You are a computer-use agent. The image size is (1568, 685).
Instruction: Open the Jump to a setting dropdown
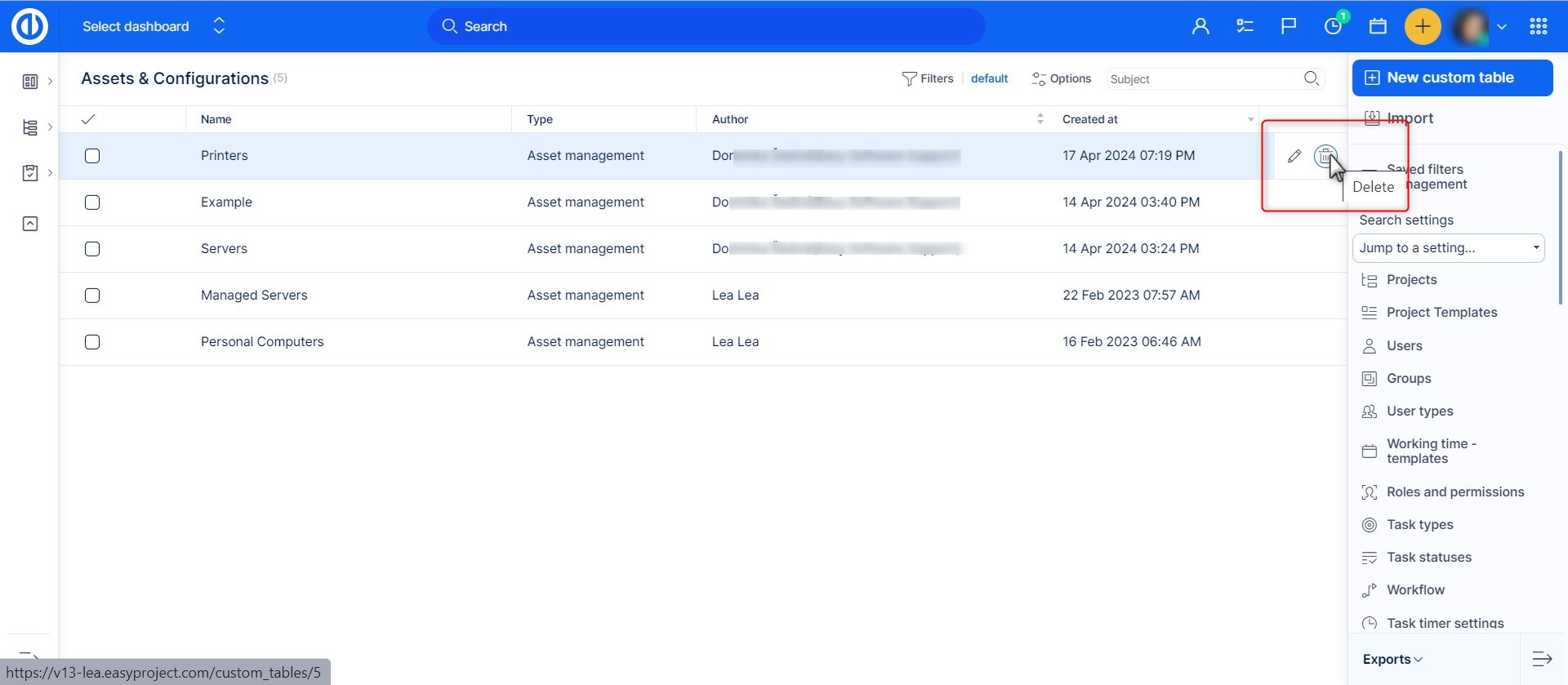pos(1448,248)
